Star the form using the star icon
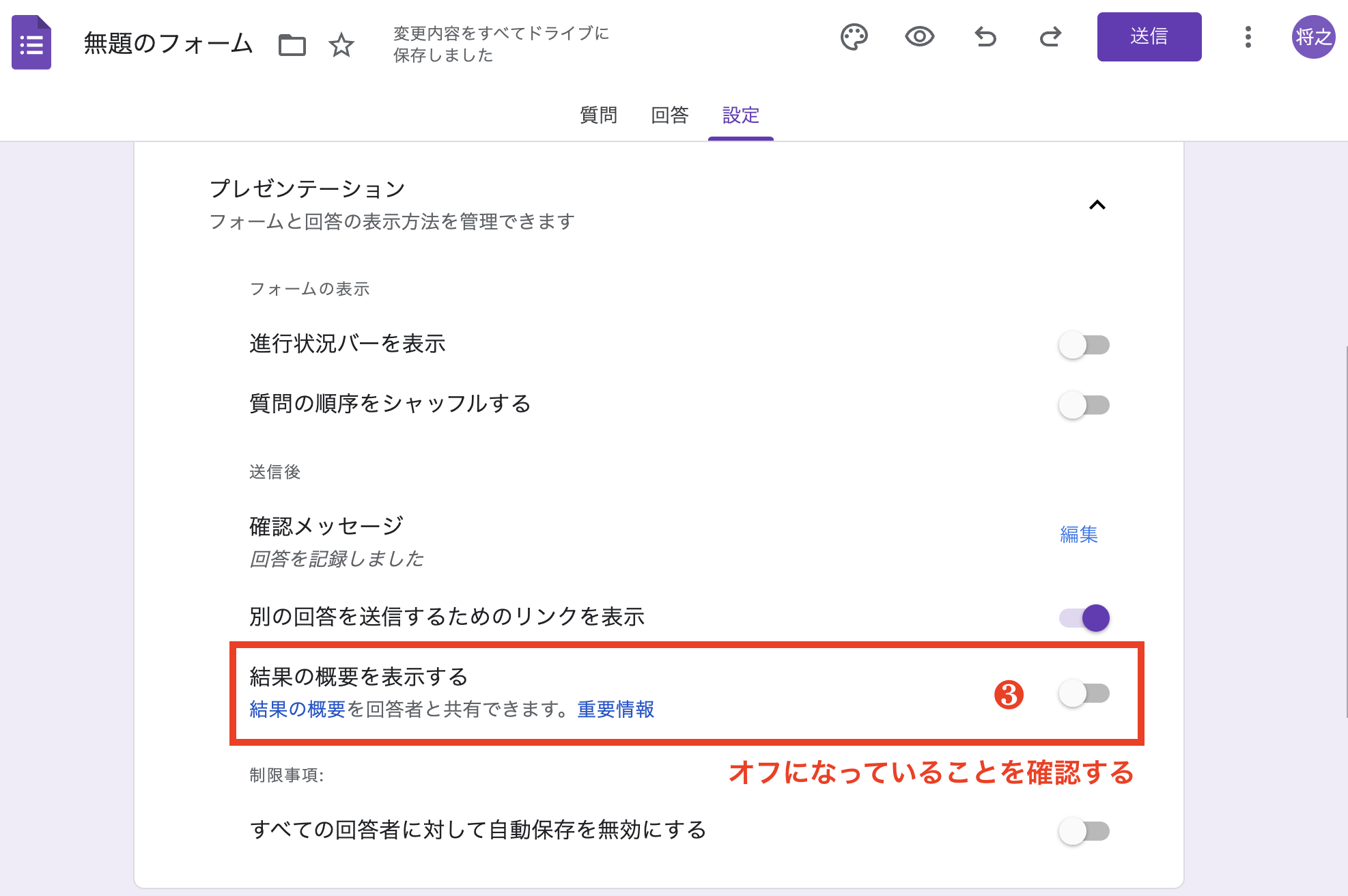 [341, 45]
